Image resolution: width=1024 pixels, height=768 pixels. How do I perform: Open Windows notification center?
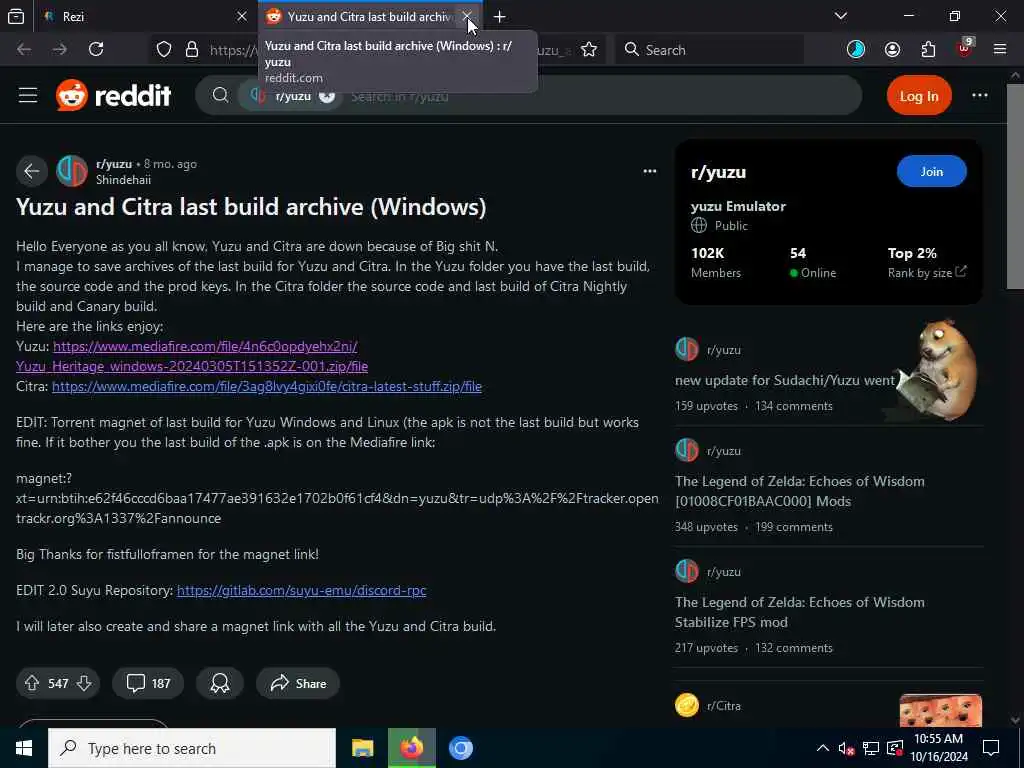991,748
